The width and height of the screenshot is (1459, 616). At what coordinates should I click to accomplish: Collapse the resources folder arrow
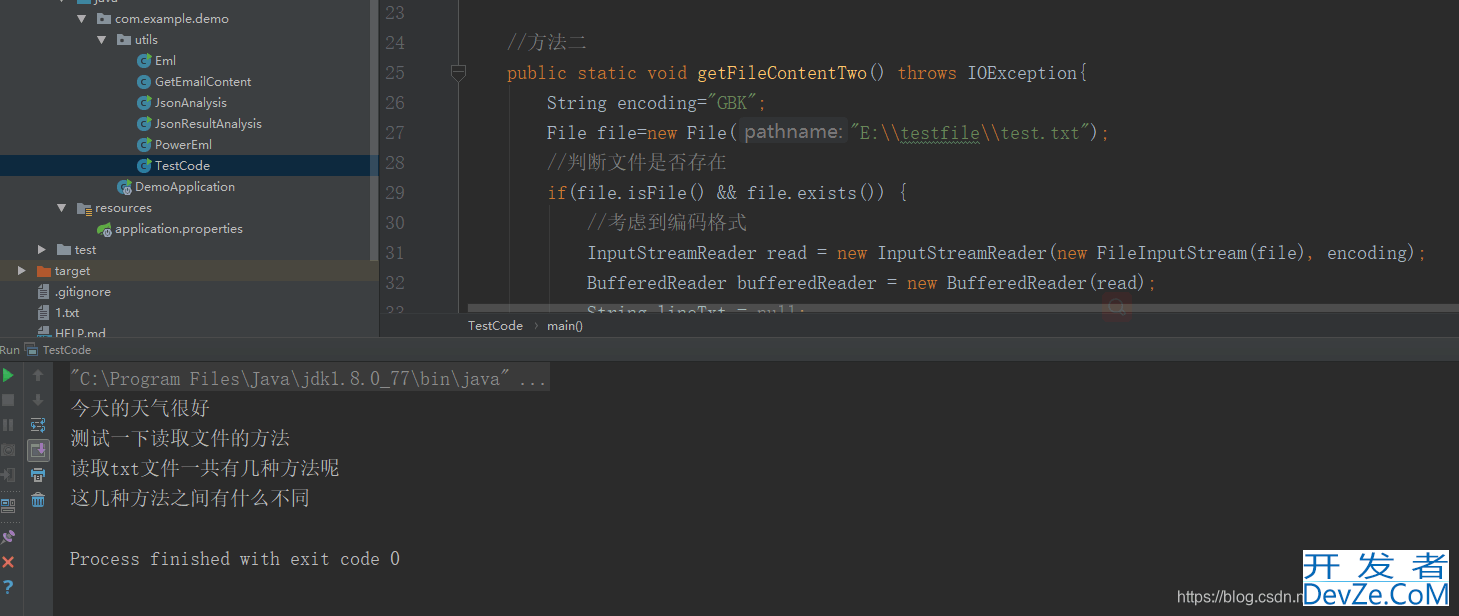pyautogui.click(x=62, y=208)
